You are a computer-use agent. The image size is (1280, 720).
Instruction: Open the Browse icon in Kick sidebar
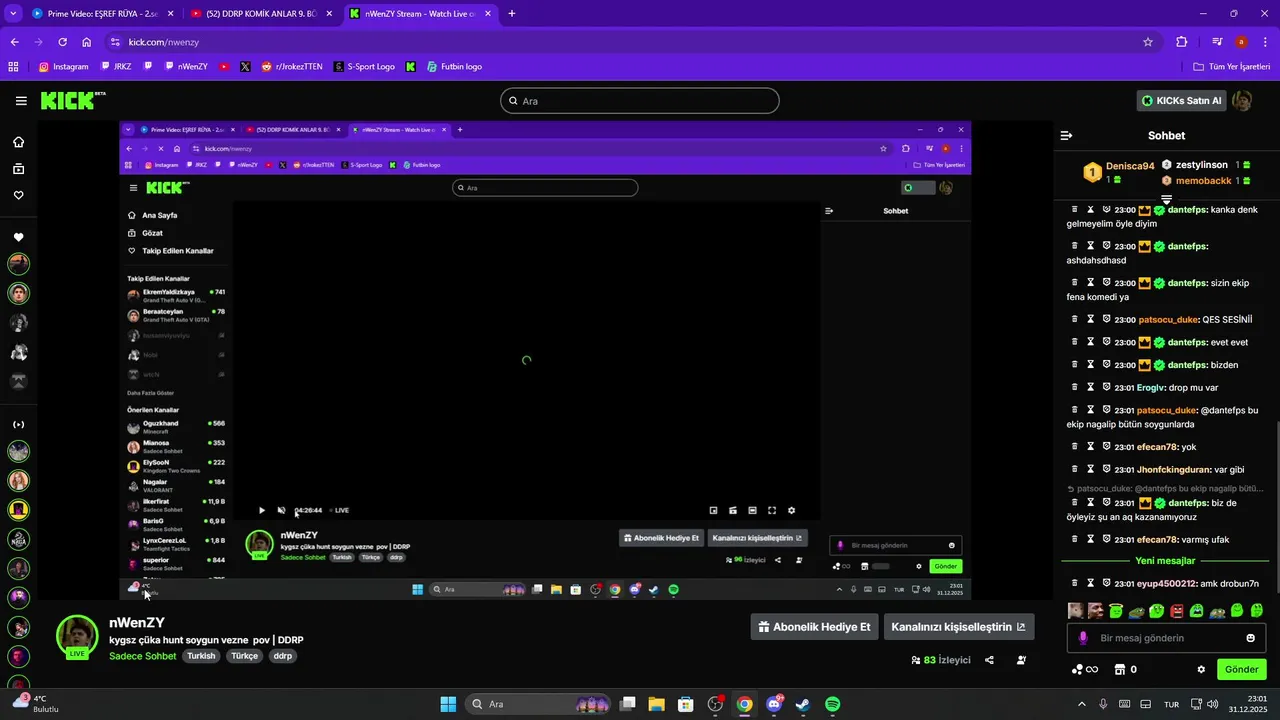click(x=18, y=169)
